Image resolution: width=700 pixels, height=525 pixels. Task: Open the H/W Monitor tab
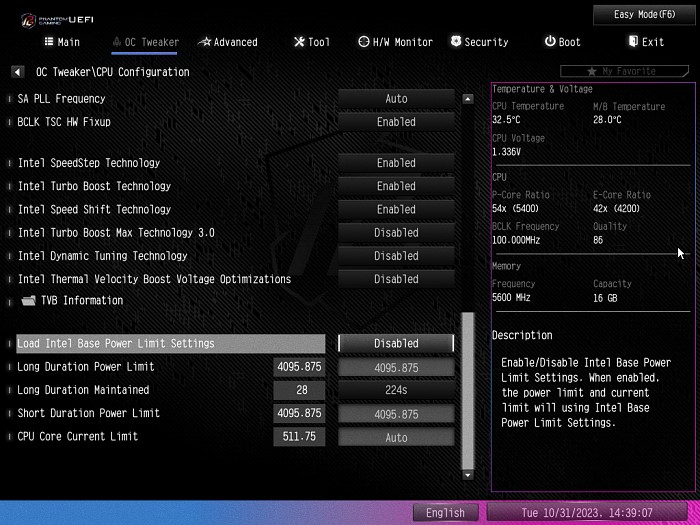tap(396, 42)
